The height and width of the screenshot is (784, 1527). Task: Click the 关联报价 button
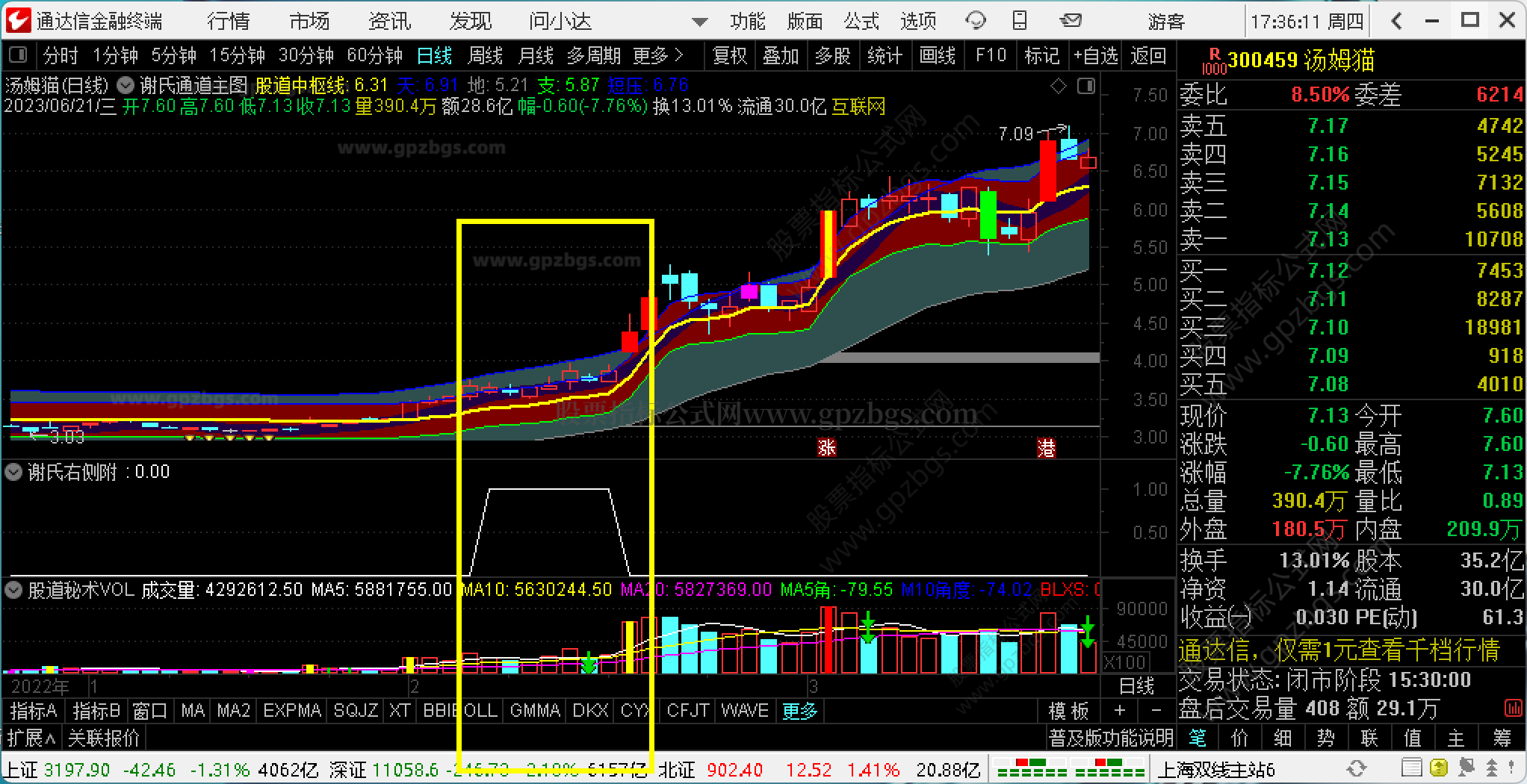(104, 738)
